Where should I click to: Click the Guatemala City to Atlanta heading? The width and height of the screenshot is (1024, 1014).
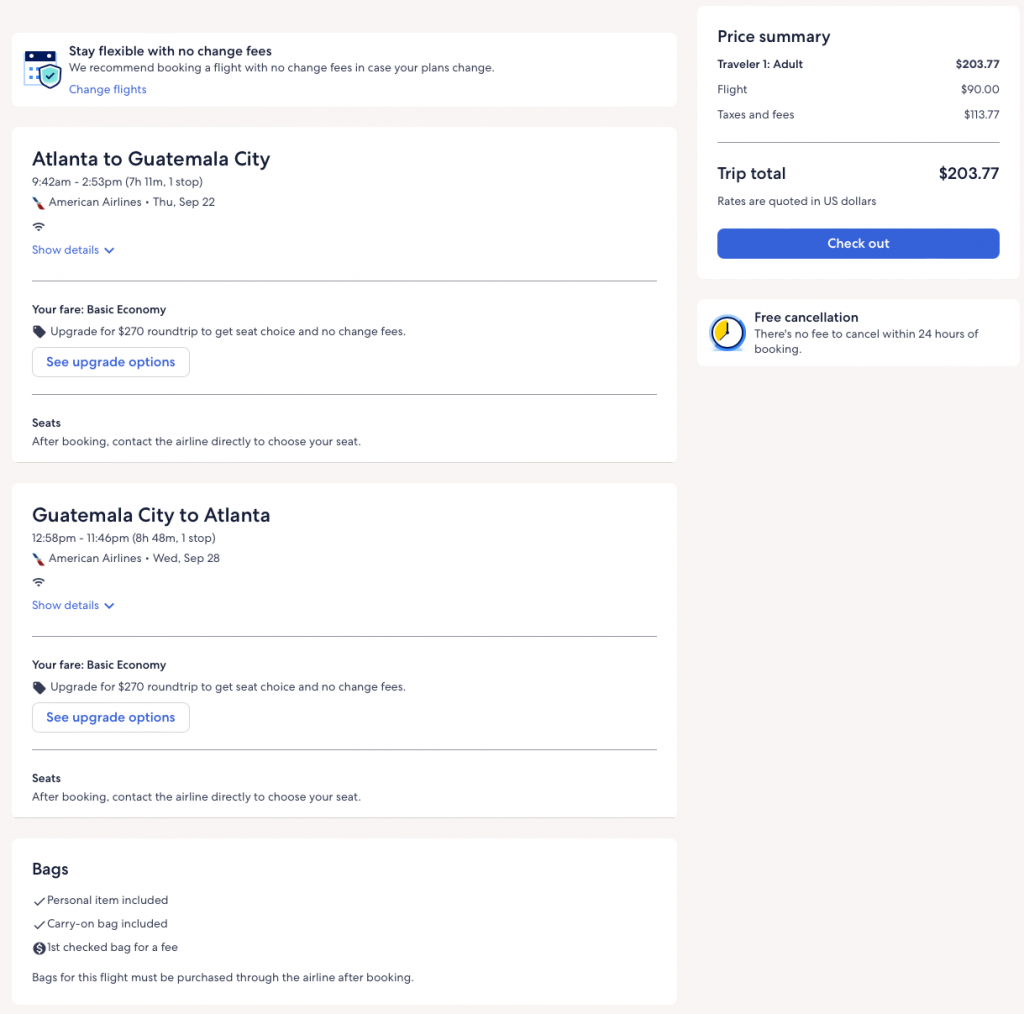click(151, 515)
